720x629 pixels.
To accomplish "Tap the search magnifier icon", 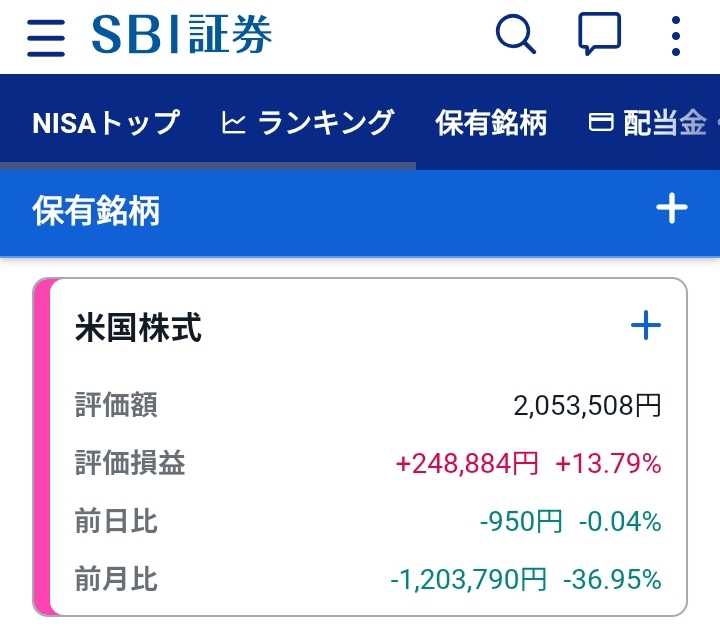I will tap(516, 34).
